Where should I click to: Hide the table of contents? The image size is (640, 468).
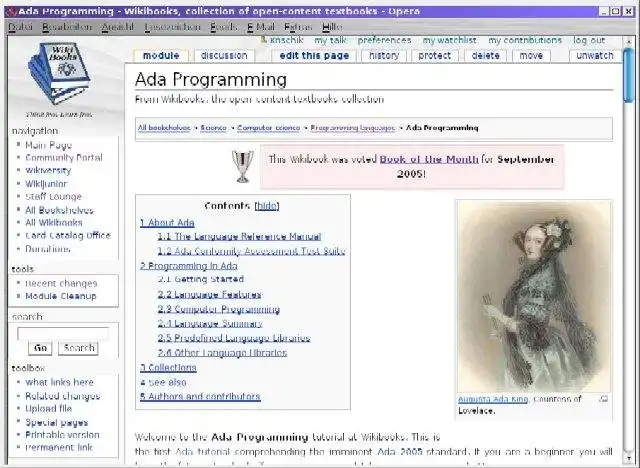click(x=267, y=206)
